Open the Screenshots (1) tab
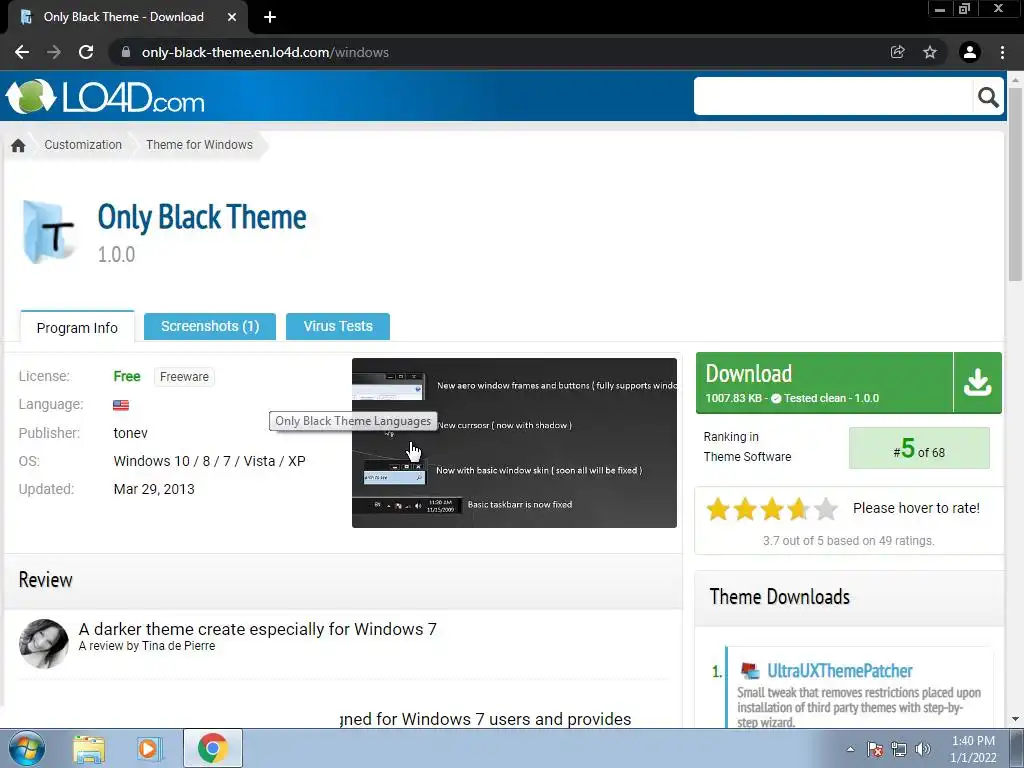This screenshot has width=1024, height=768. (x=210, y=326)
